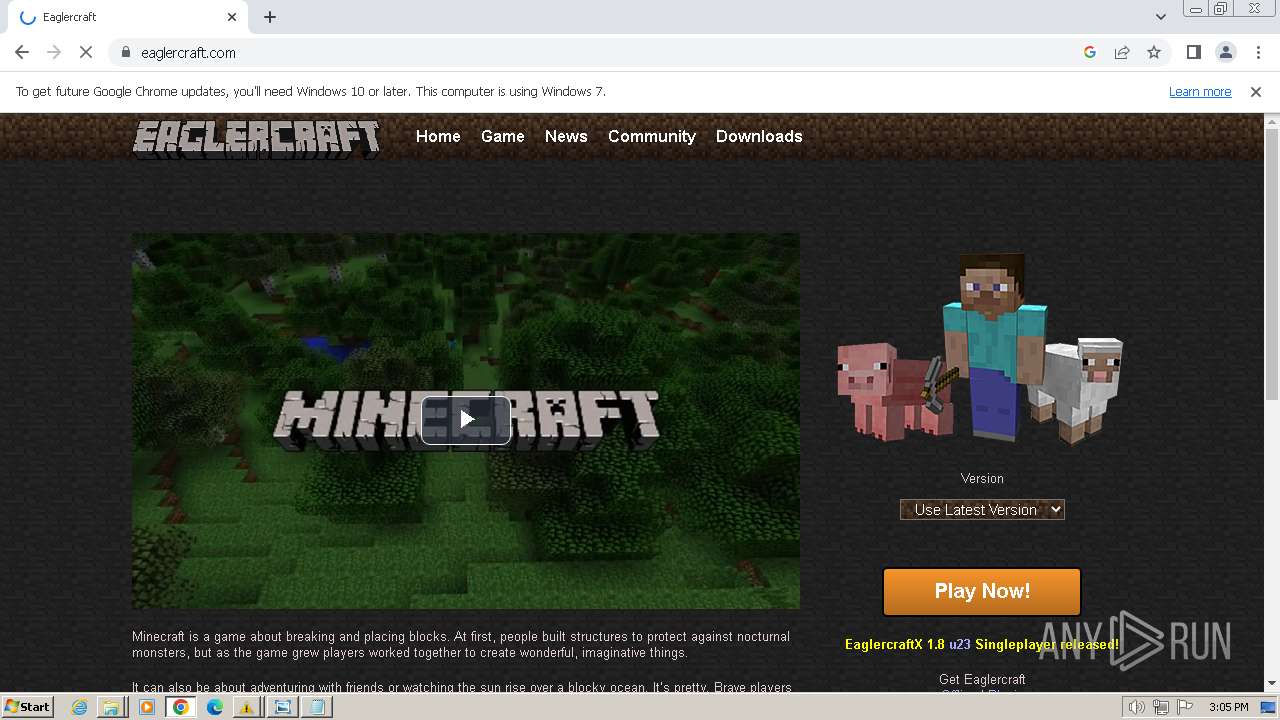Click the site lock icon in address bar
The image size is (1280, 720).
[125, 52]
